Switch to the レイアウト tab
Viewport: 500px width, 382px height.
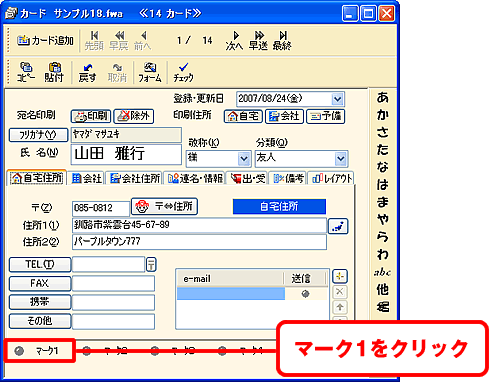[332, 179]
